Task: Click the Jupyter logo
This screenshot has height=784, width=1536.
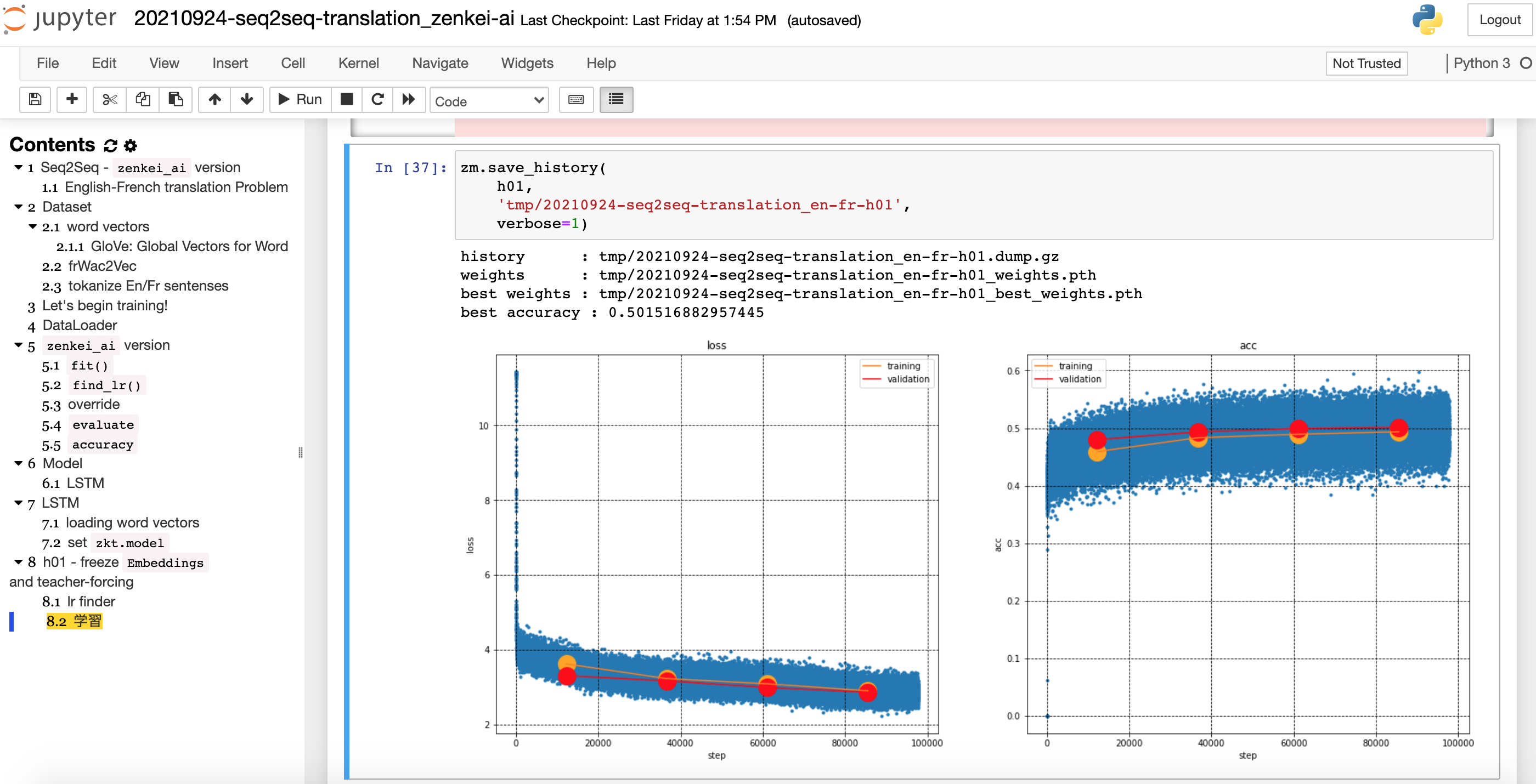Action: 60,19
